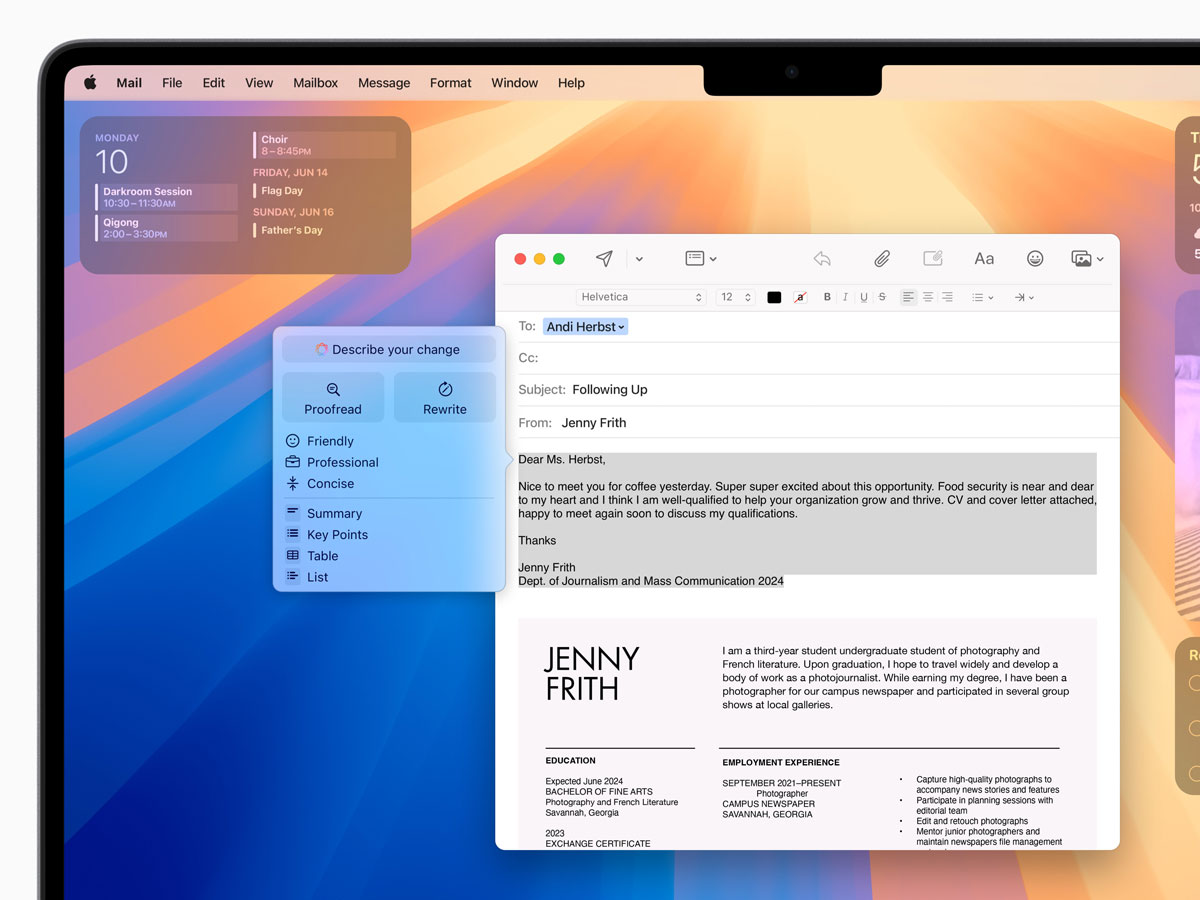Open the Helvetica font family dropdown

[x=642, y=297]
